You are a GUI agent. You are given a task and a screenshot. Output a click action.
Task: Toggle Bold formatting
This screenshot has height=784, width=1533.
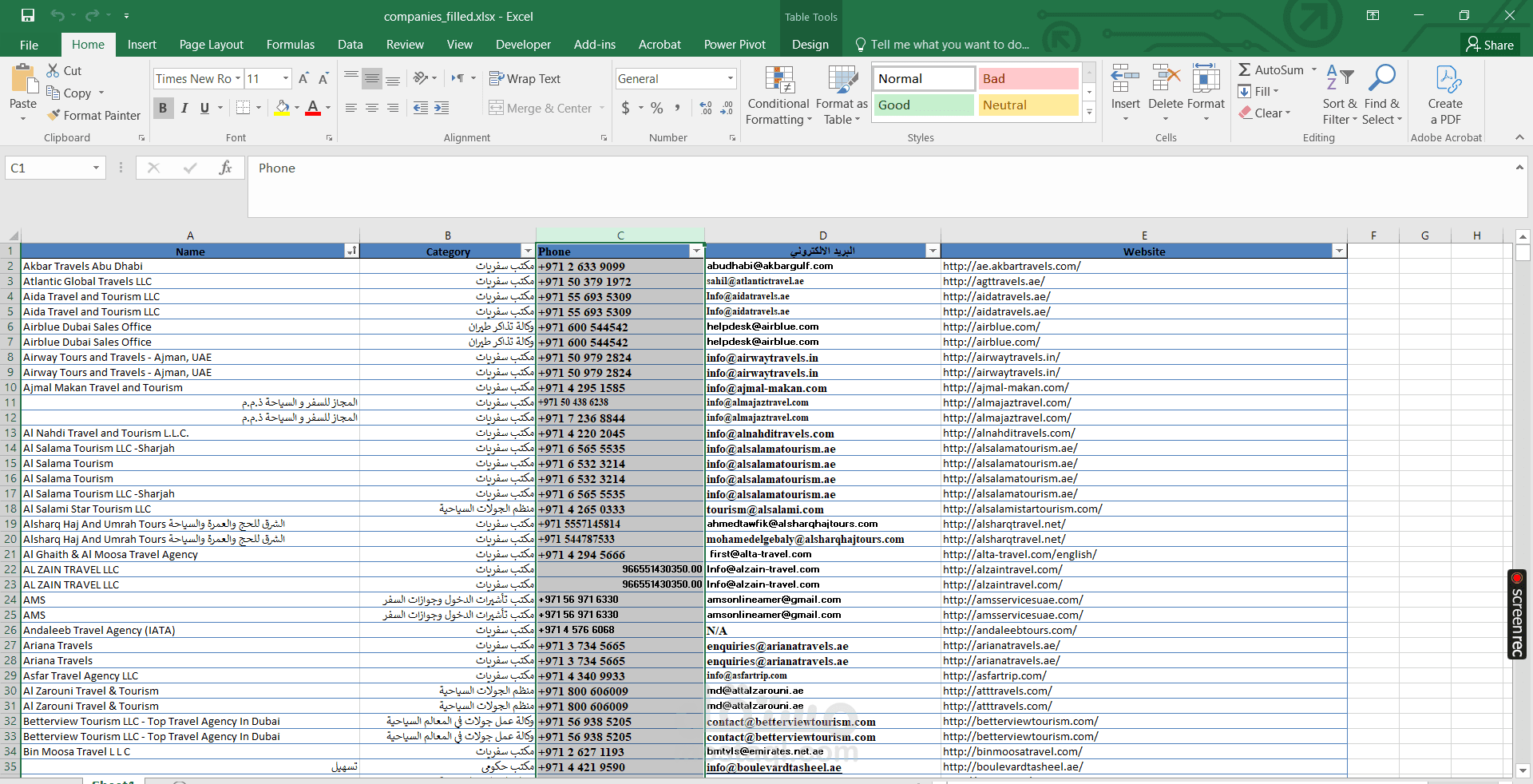pyautogui.click(x=163, y=108)
